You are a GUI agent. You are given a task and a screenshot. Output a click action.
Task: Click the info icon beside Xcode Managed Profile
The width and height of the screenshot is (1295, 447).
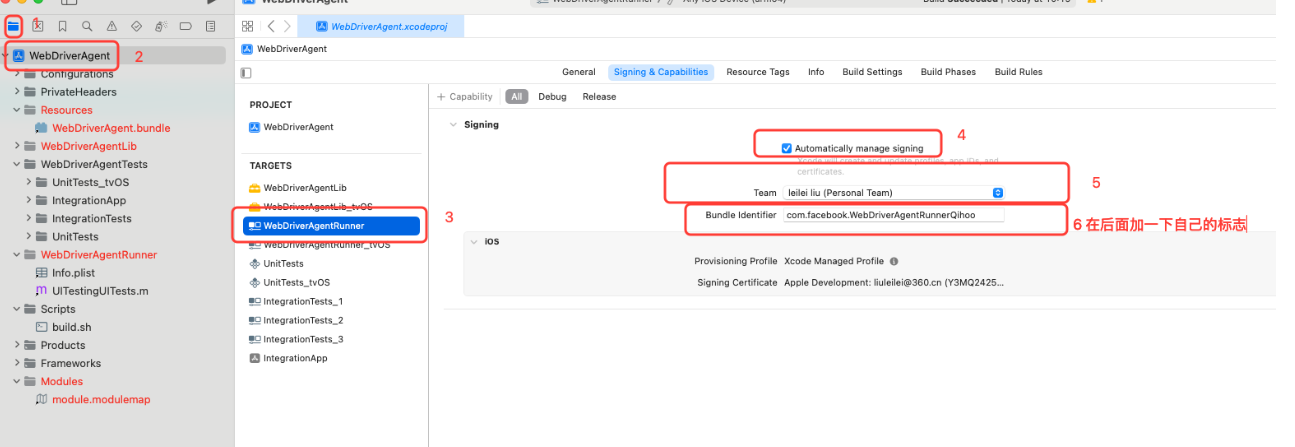(x=894, y=261)
